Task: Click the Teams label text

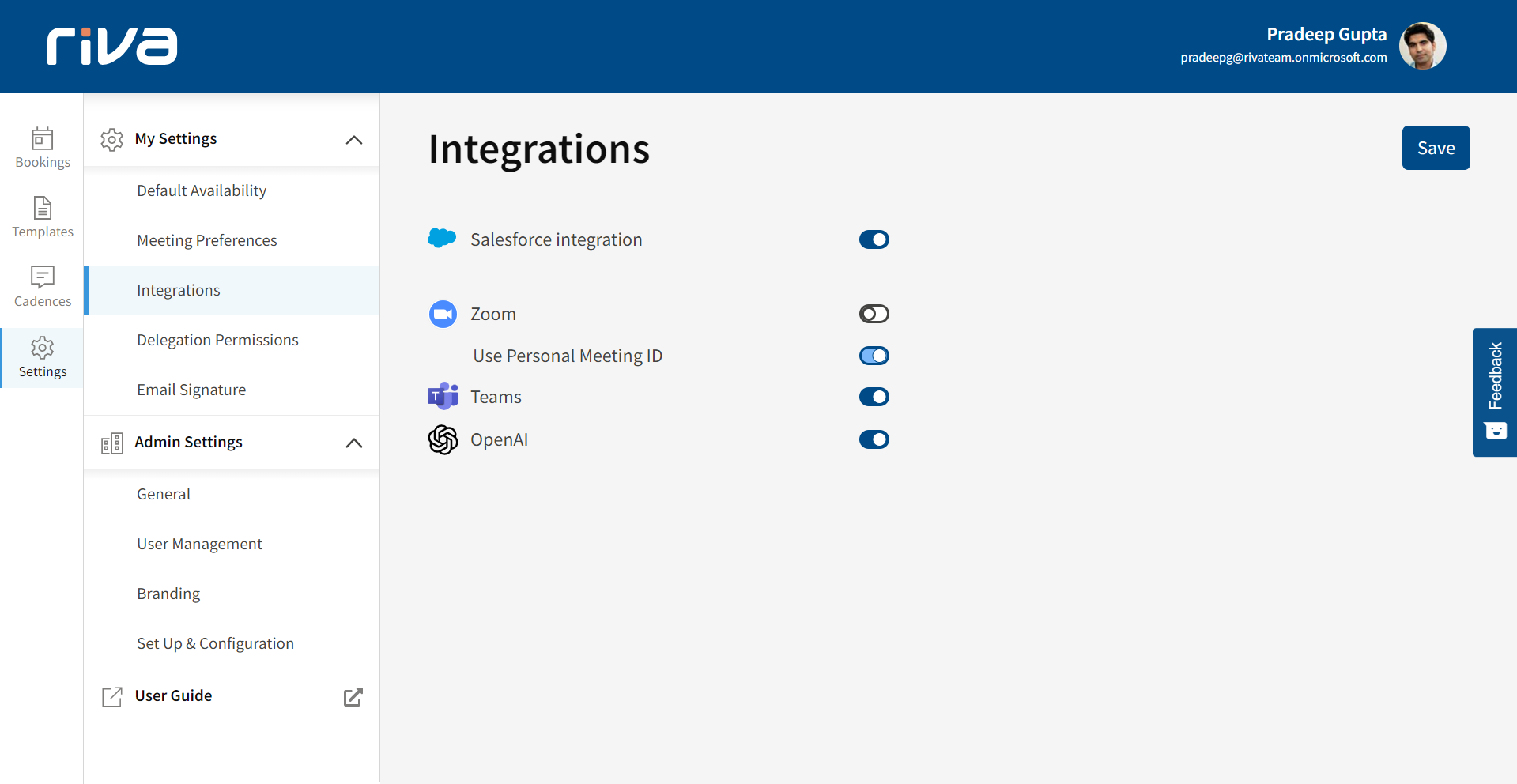Action: click(x=496, y=397)
